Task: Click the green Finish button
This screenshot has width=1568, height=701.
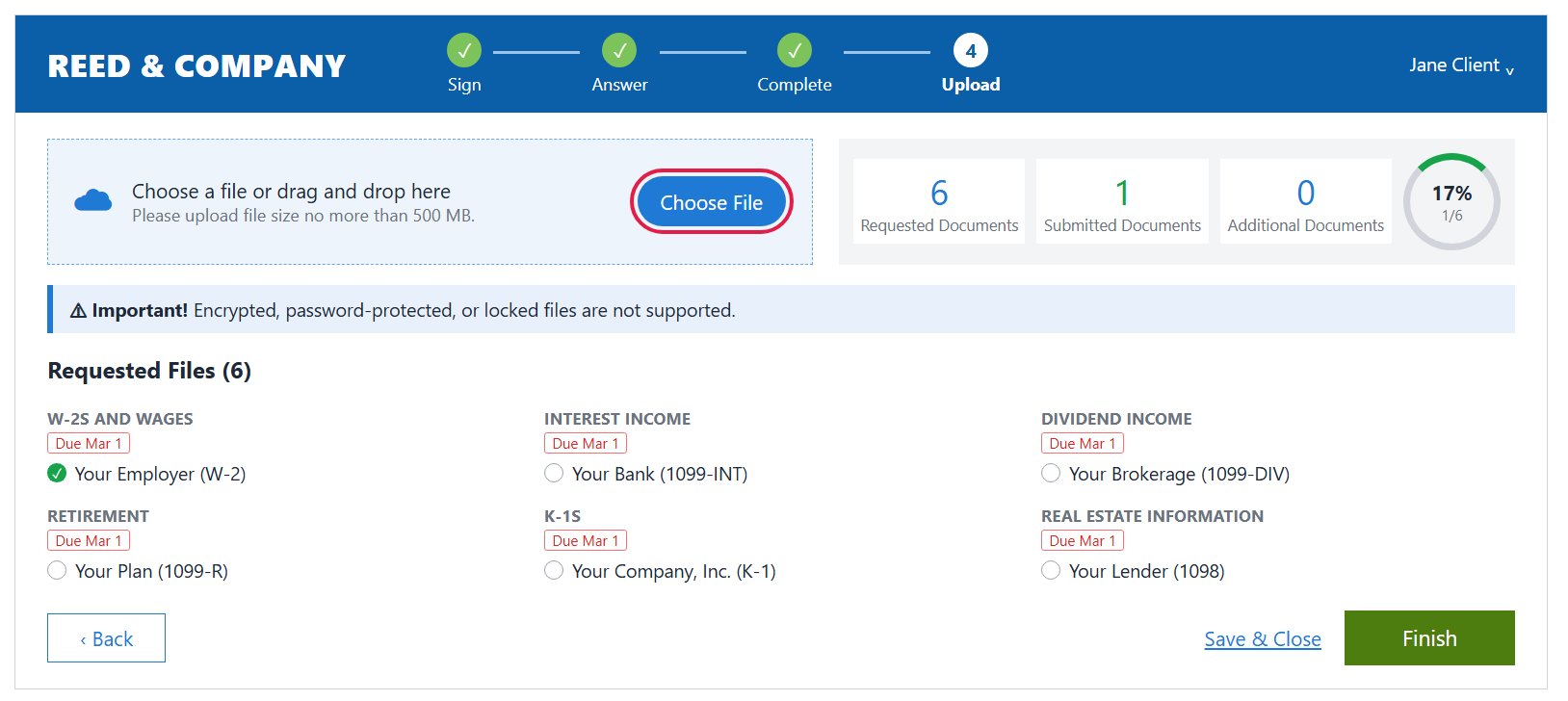Action: [1429, 638]
